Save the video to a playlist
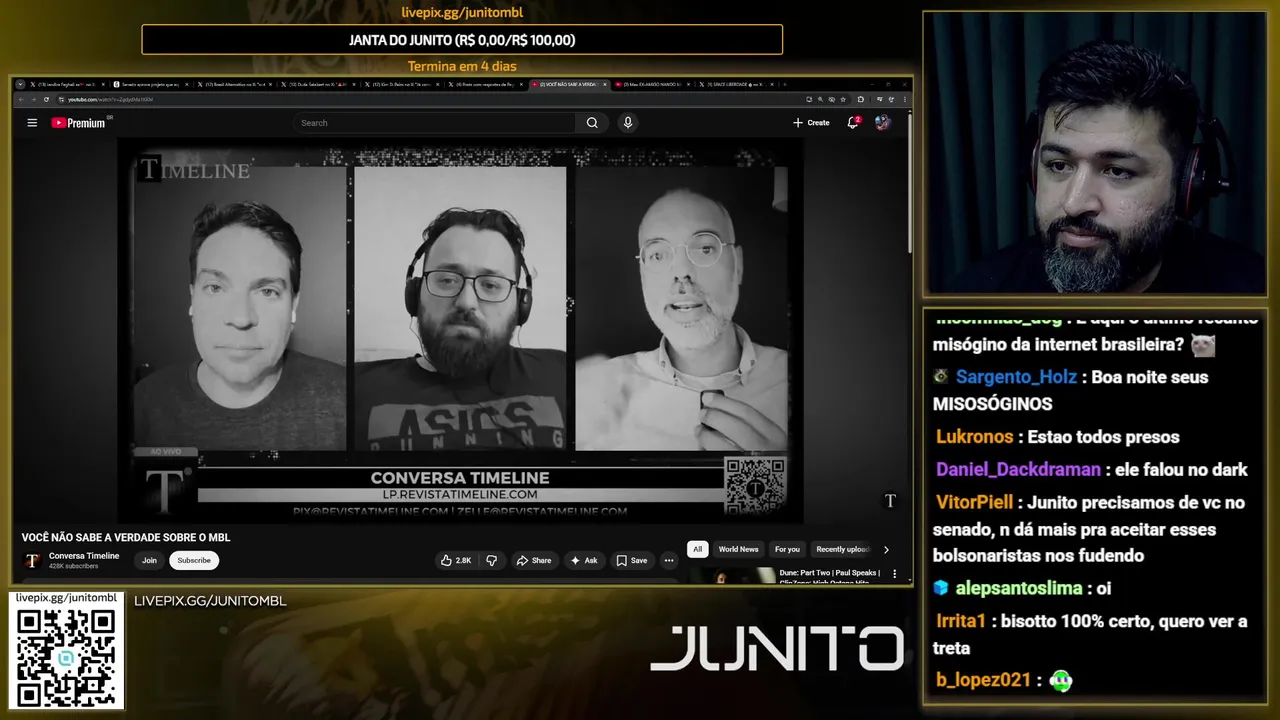Viewport: 1280px width, 720px height. coord(632,561)
